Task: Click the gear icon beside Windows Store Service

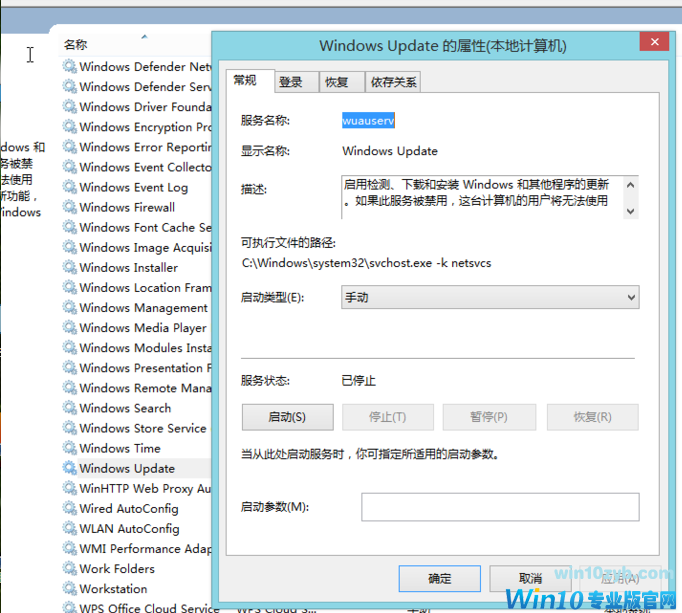Action: [69, 428]
